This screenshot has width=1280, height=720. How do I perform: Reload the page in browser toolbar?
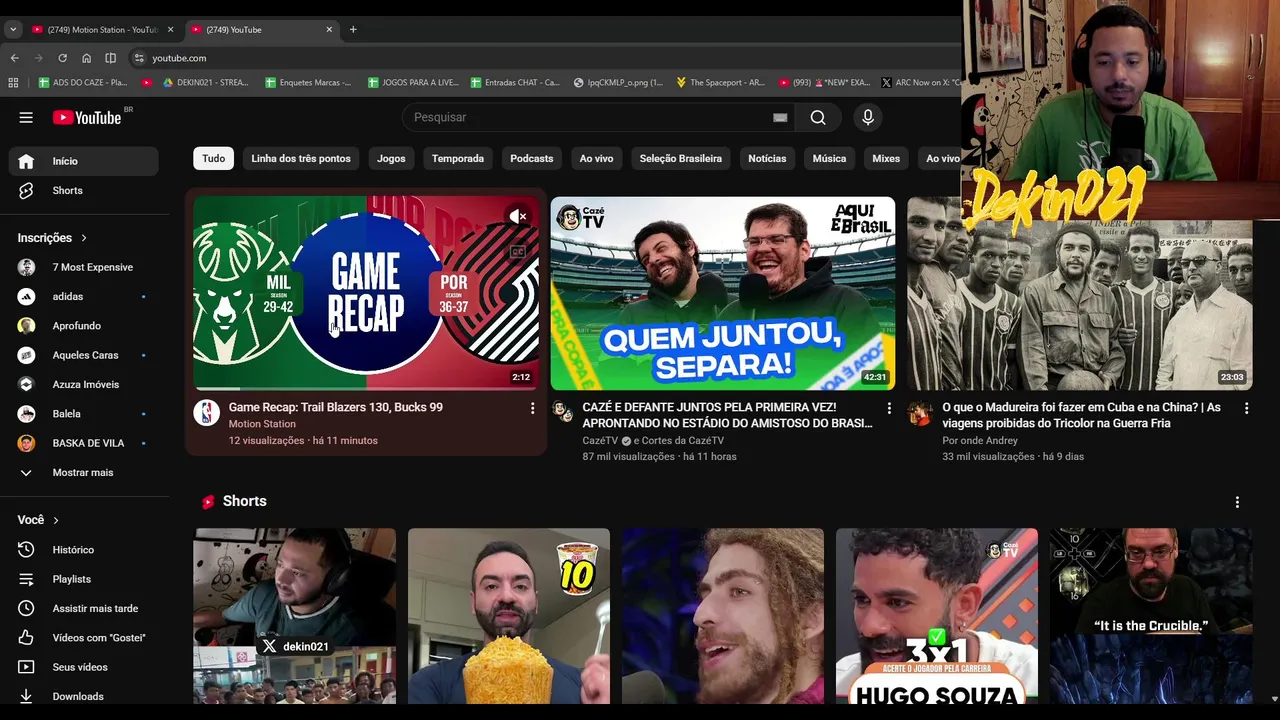62,58
